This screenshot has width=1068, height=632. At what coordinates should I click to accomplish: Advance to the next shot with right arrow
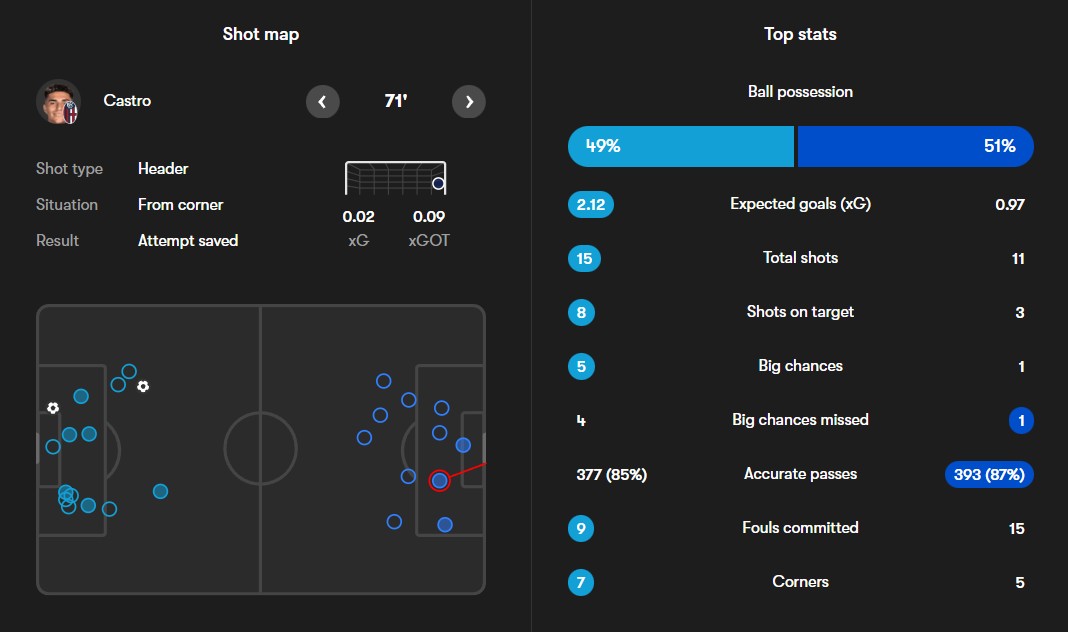pyautogui.click(x=469, y=101)
